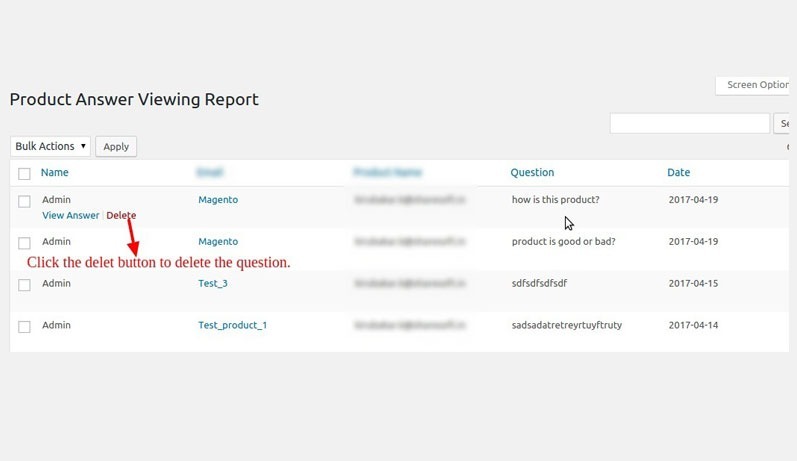Image resolution: width=797 pixels, height=461 pixels.
Task: Open the first Magento link
Action: [218, 200]
